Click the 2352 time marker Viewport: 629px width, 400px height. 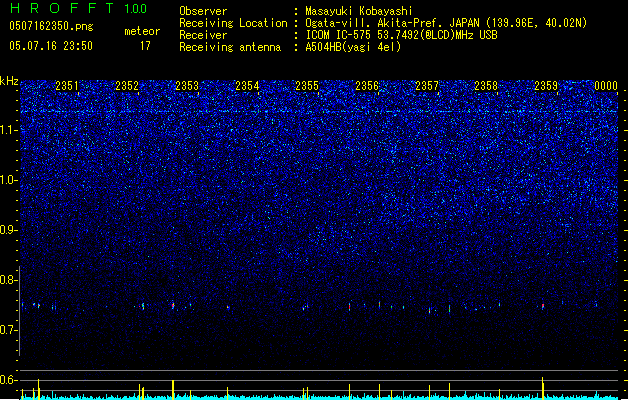pos(127,86)
